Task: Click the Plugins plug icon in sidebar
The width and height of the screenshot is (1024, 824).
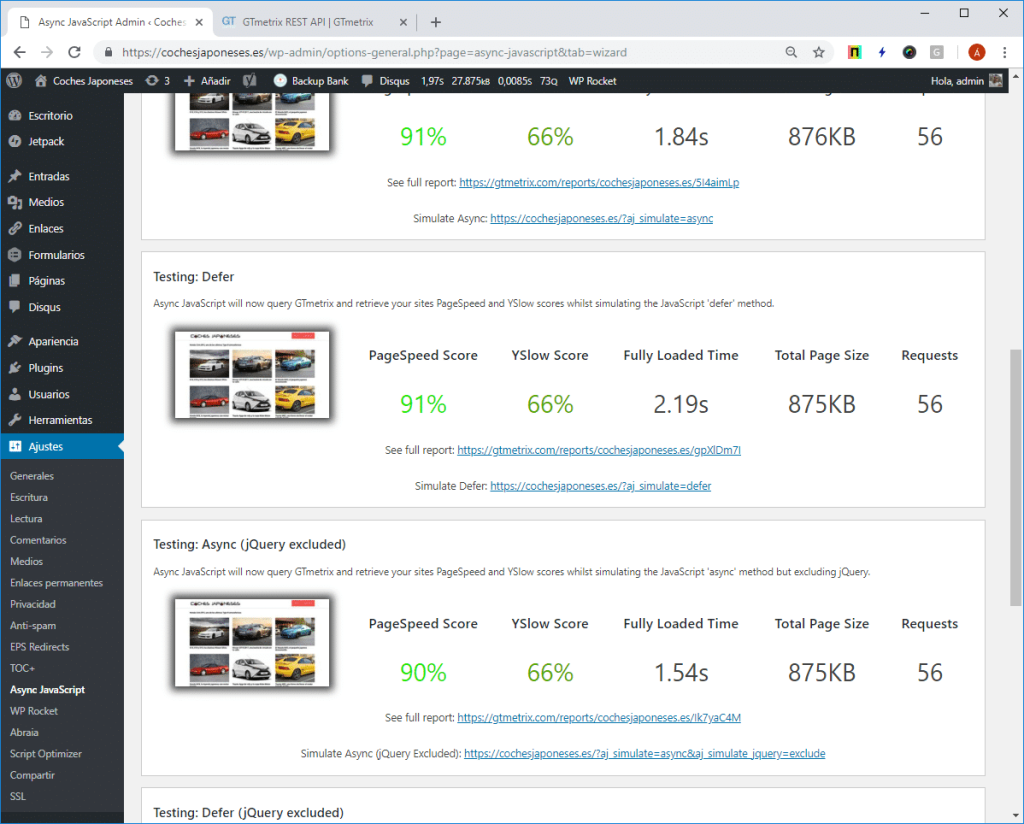Action: click(x=14, y=367)
